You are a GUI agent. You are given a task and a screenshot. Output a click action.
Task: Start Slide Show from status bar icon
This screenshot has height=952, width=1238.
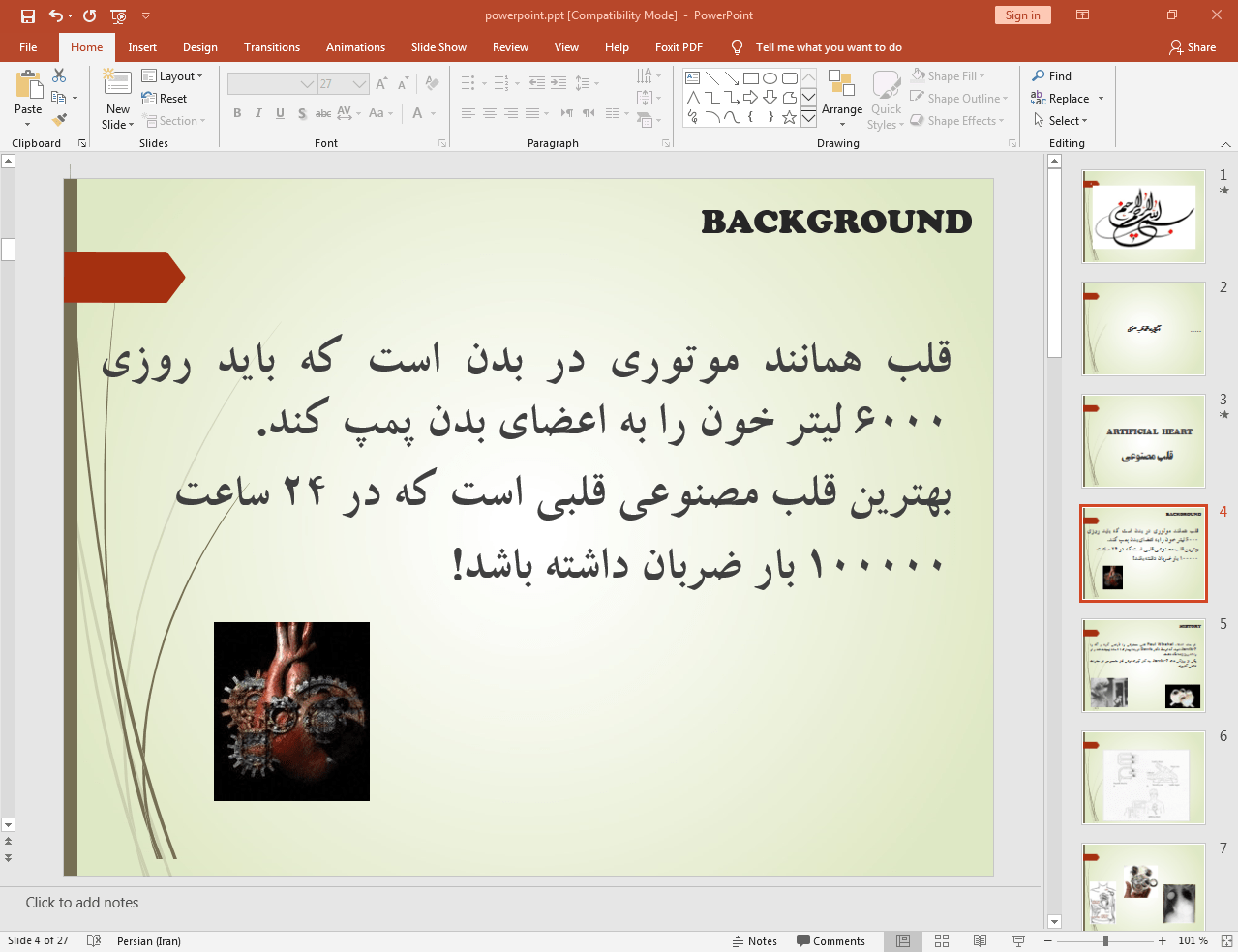pyautogui.click(x=1018, y=941)
